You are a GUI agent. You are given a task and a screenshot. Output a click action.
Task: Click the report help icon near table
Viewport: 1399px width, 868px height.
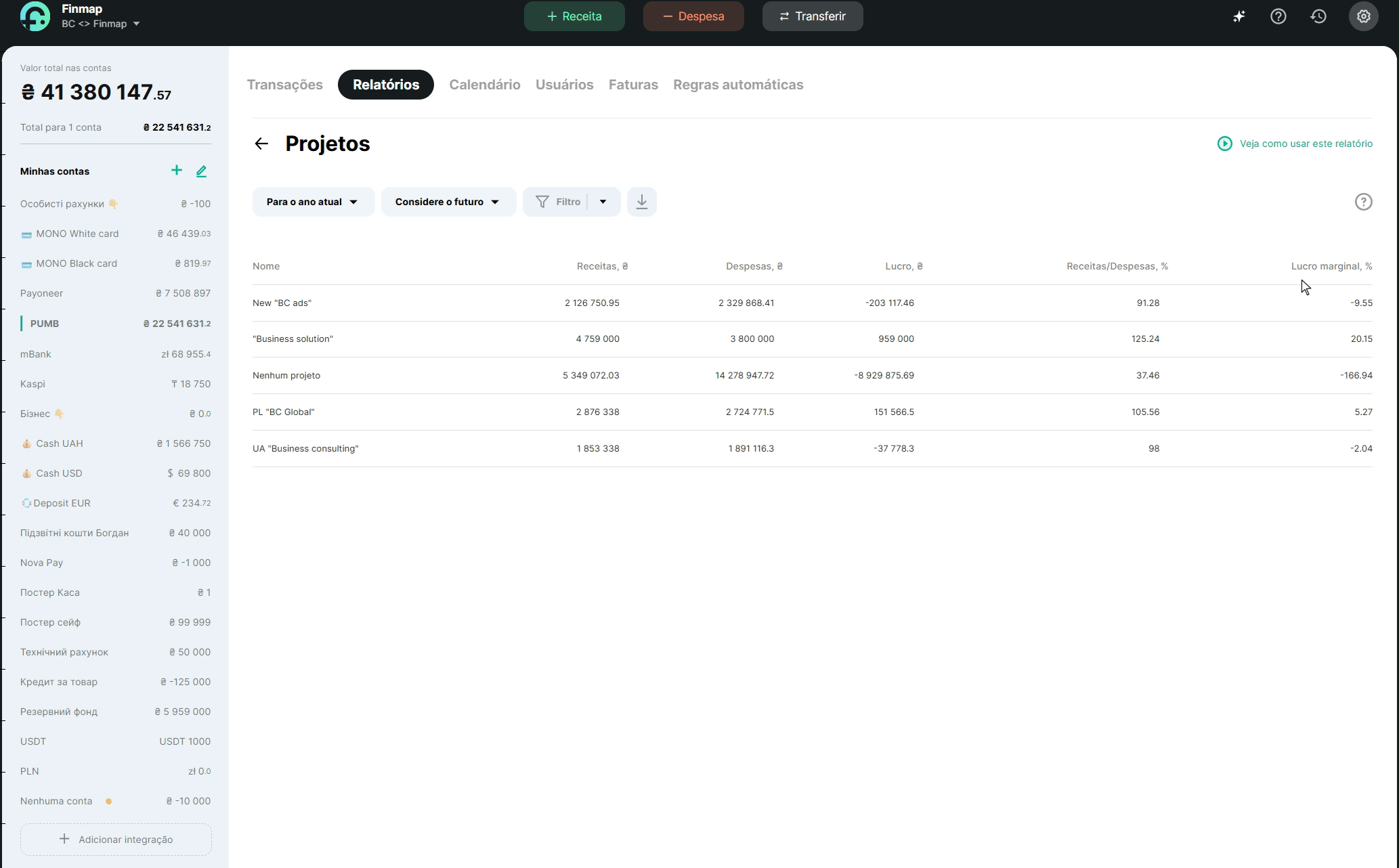[1363, 202]
